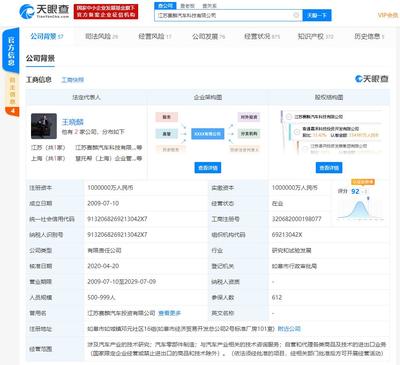Click the registration authority 如皋市行政审批局
Viewport: 400px width, 365px height.
[294, 266]
